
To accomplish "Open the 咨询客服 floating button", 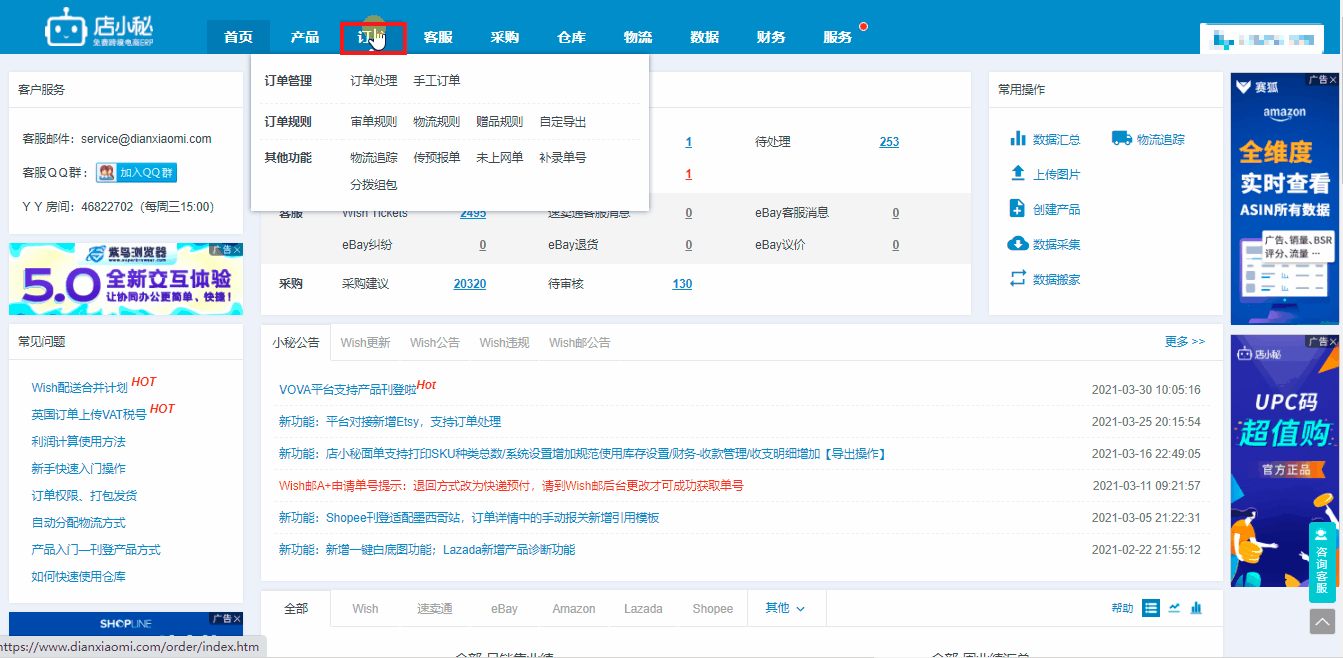I will pyautogui.click(x=1322, y=561).
